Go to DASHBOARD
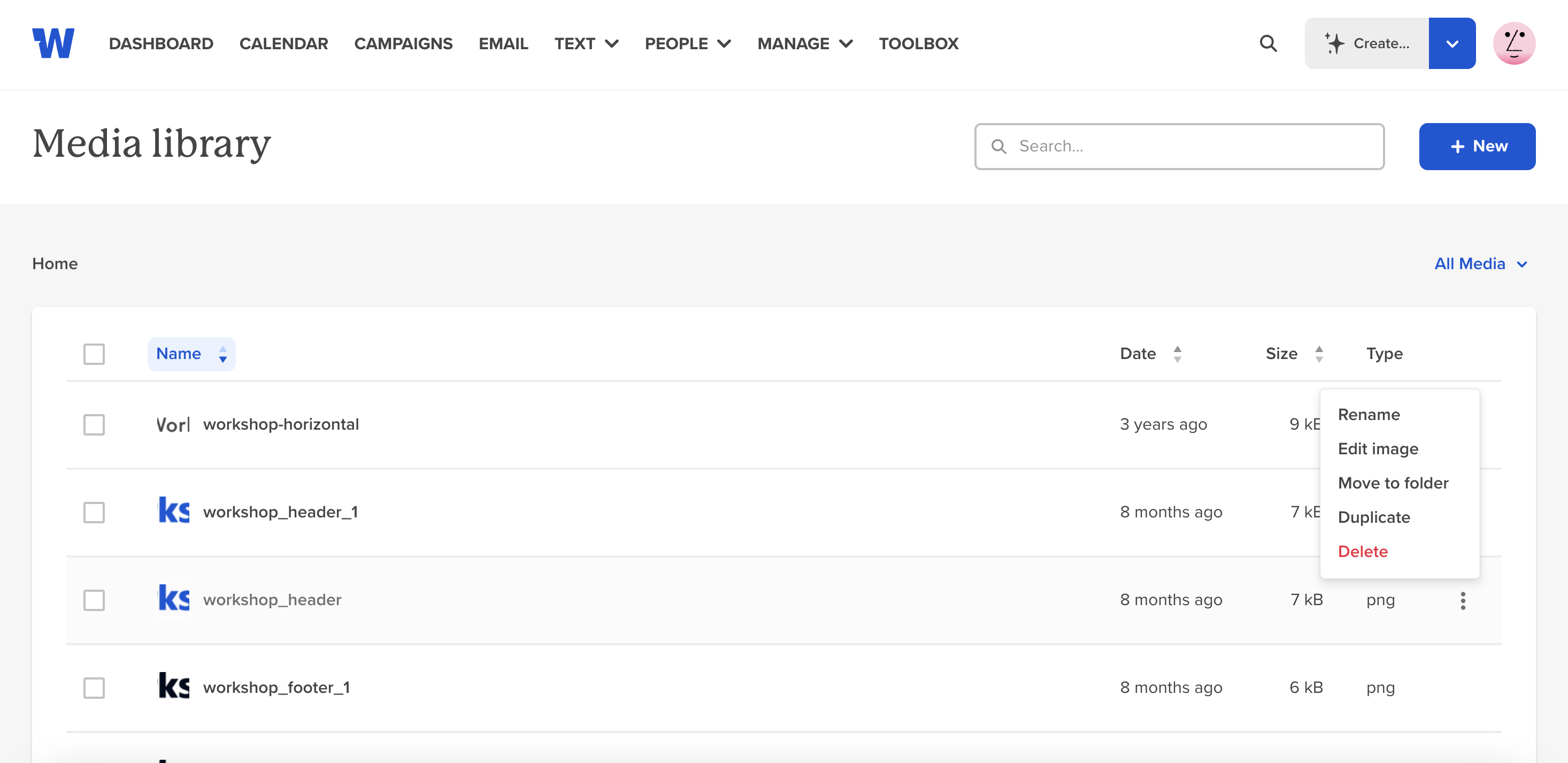 (x=160, y=43)
